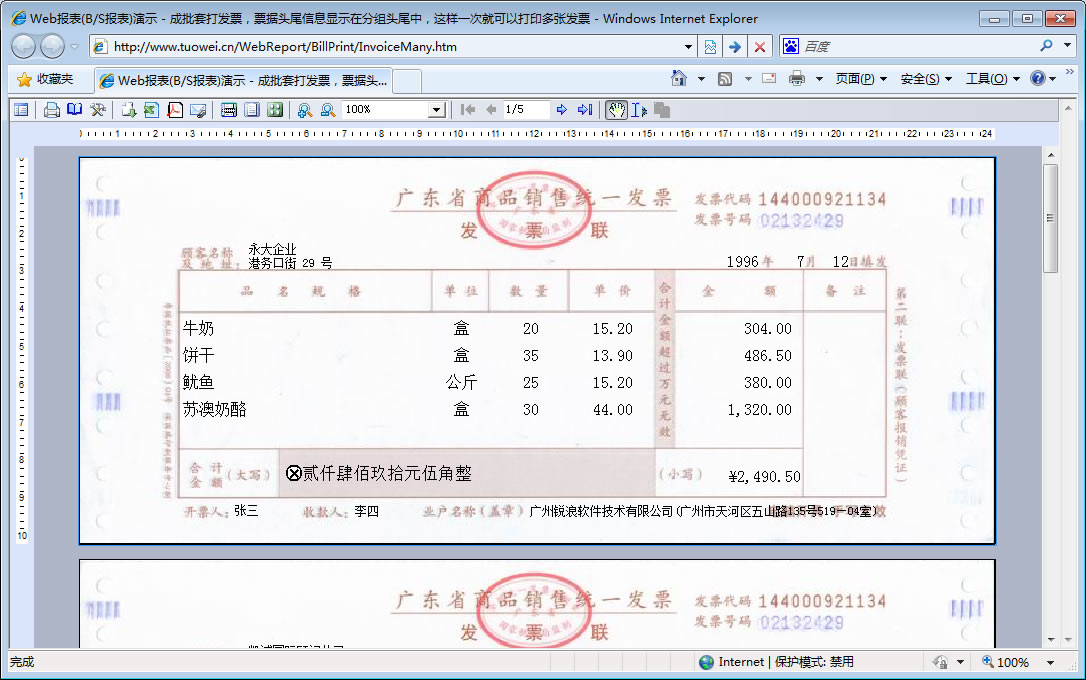This screenshot has height=680, width=1086.
Task: Toggle the hand pan tool
Action: 616,110
